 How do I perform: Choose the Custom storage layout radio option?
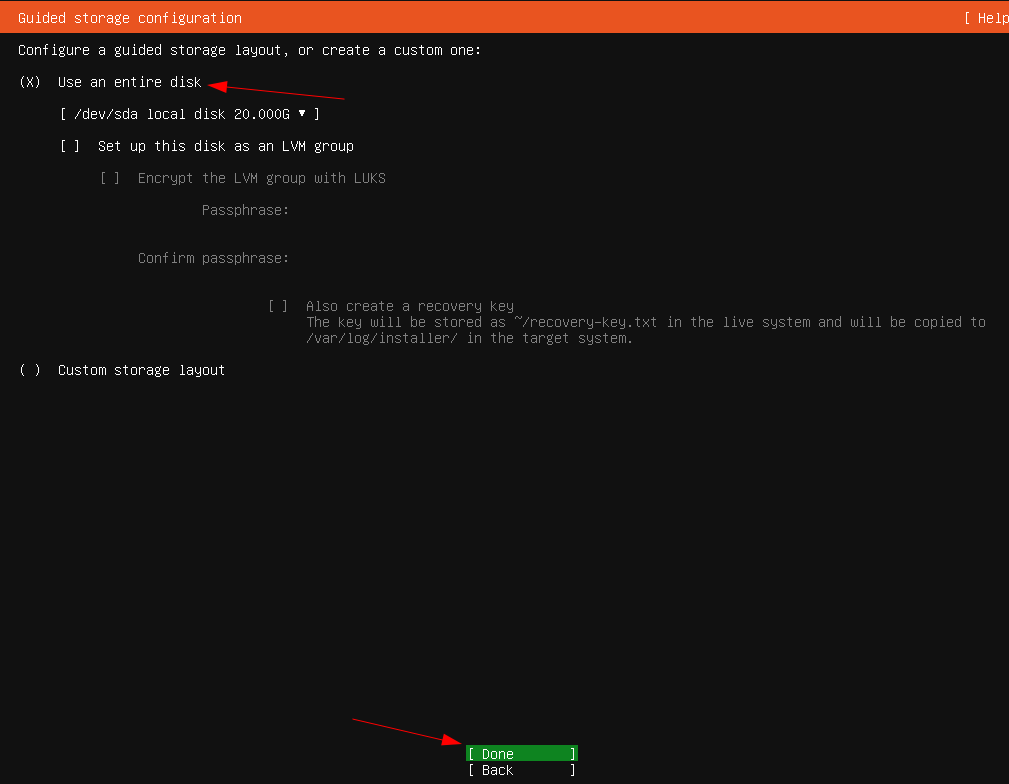tap(30, 370)
